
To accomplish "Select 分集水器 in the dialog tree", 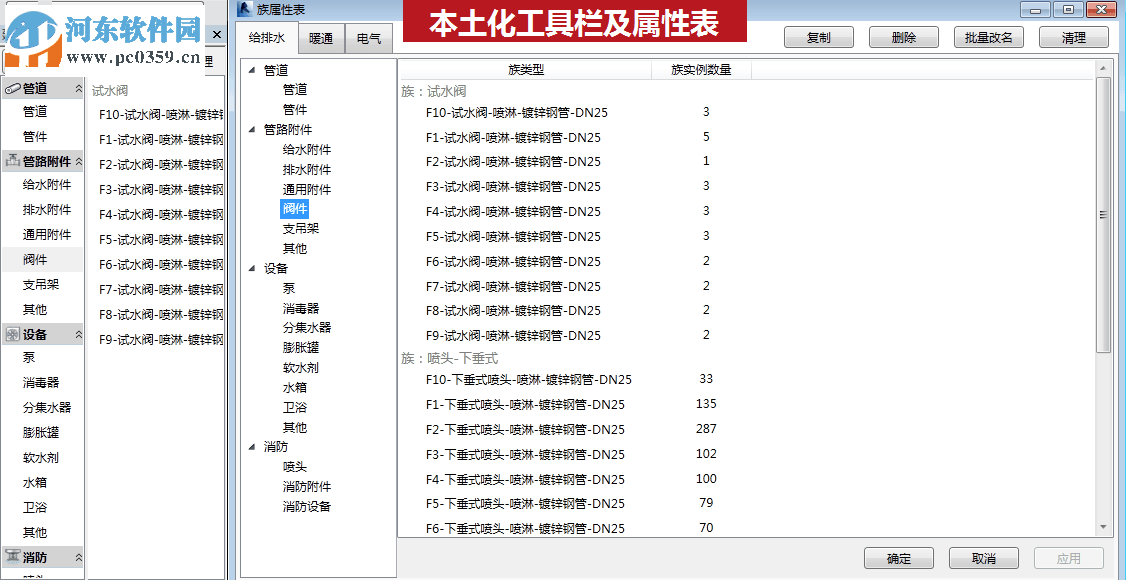I will (x=307, y=327).
